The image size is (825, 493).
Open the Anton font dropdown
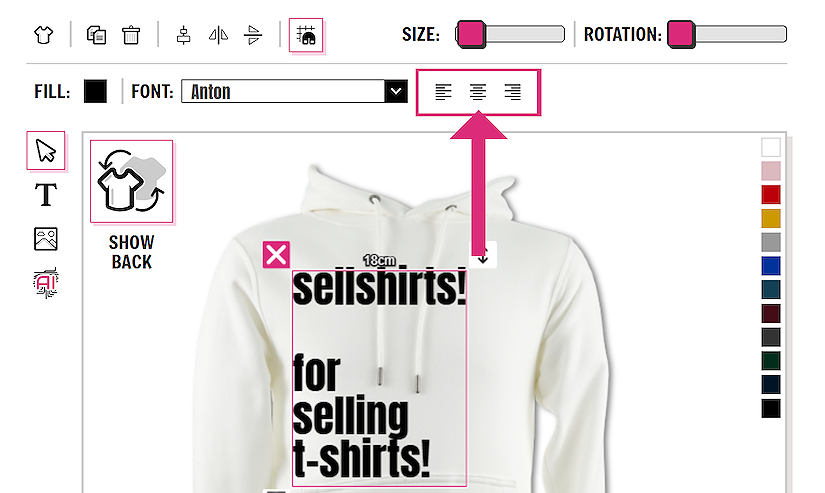click(294, 92)
